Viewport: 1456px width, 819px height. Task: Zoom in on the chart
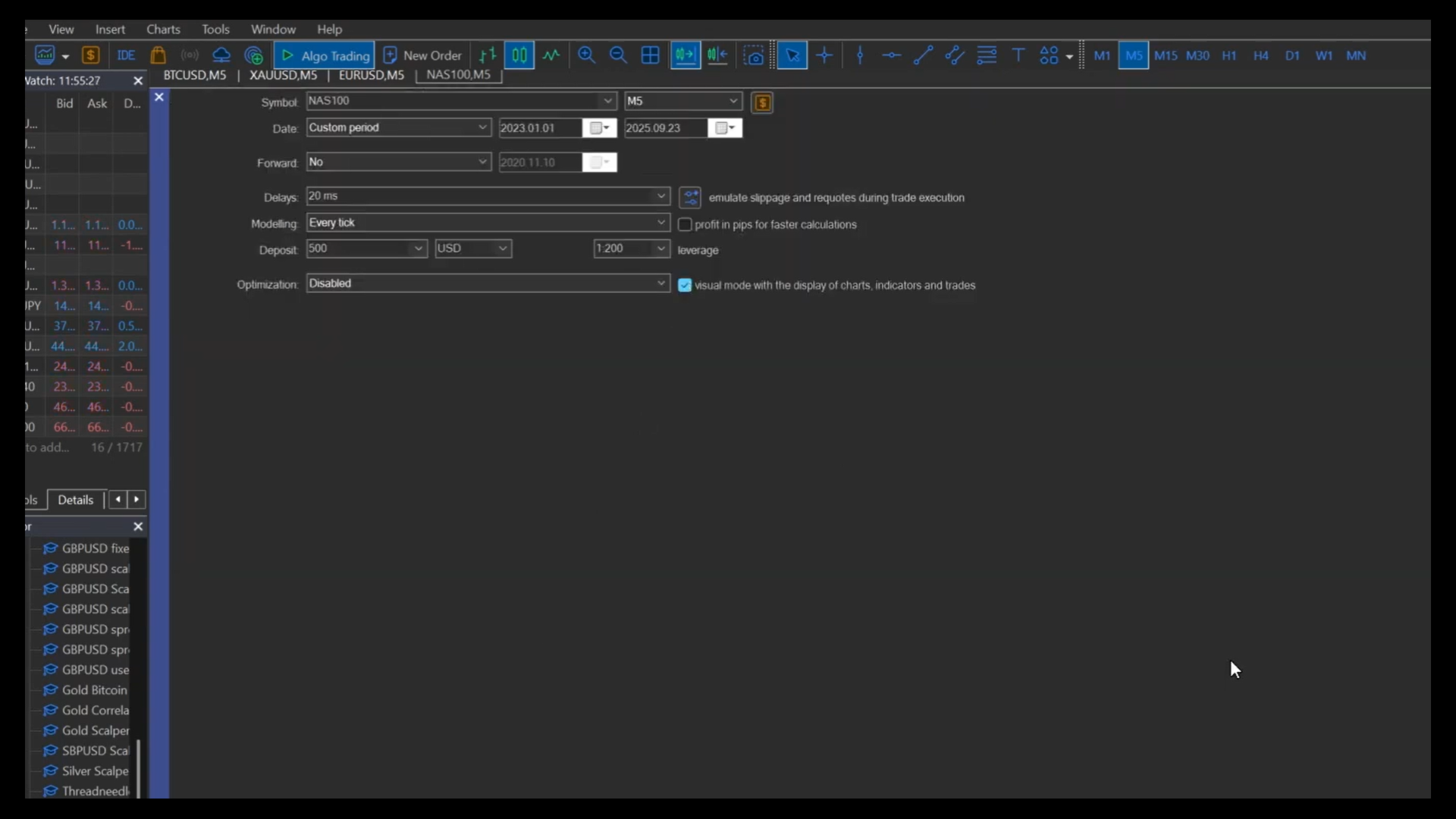pyautogui.click(x=586, y=55)
